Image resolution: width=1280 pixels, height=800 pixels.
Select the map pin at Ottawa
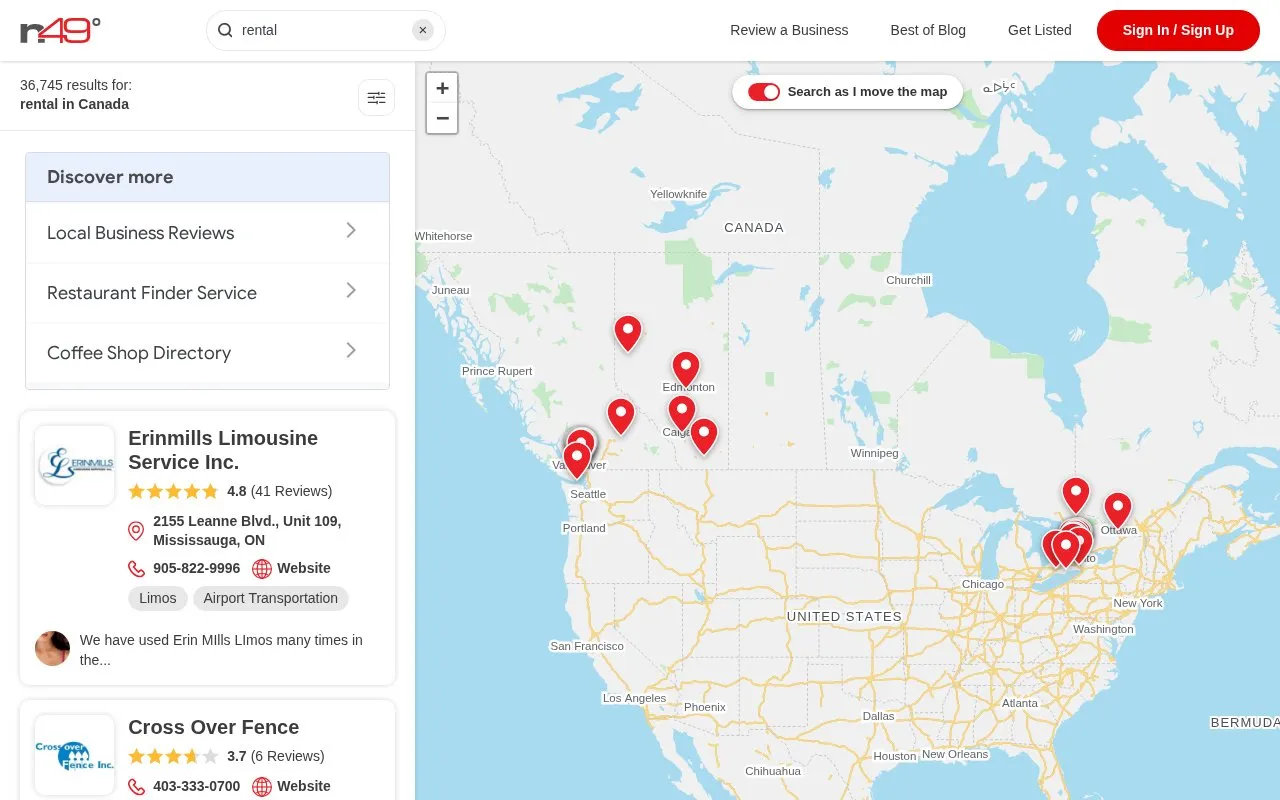pos(1117,510)
